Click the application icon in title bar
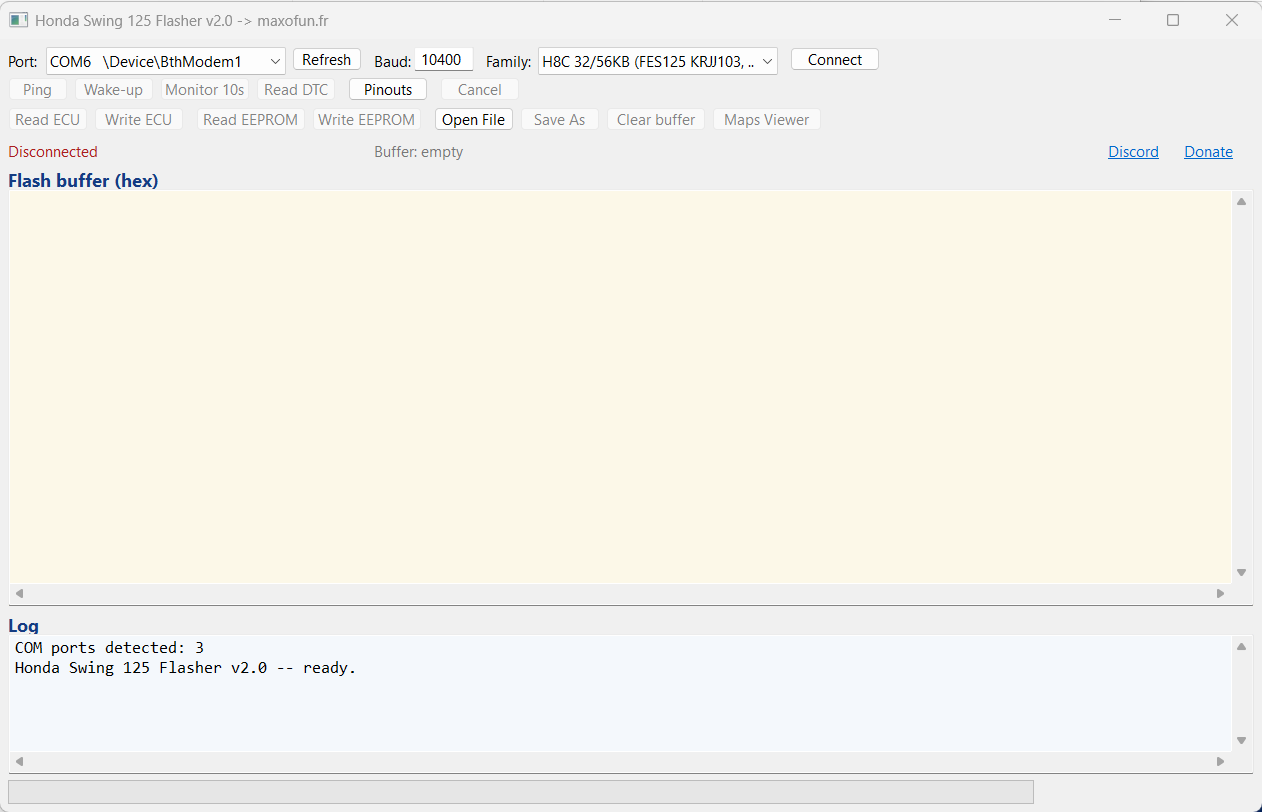 pyautogui.click(x=18, y=20)
